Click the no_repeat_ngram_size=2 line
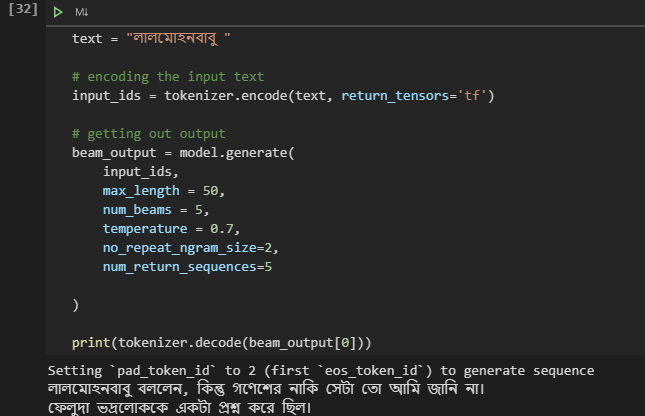The height and width of the screenshot is (416, 645). (x=190, y=248)
